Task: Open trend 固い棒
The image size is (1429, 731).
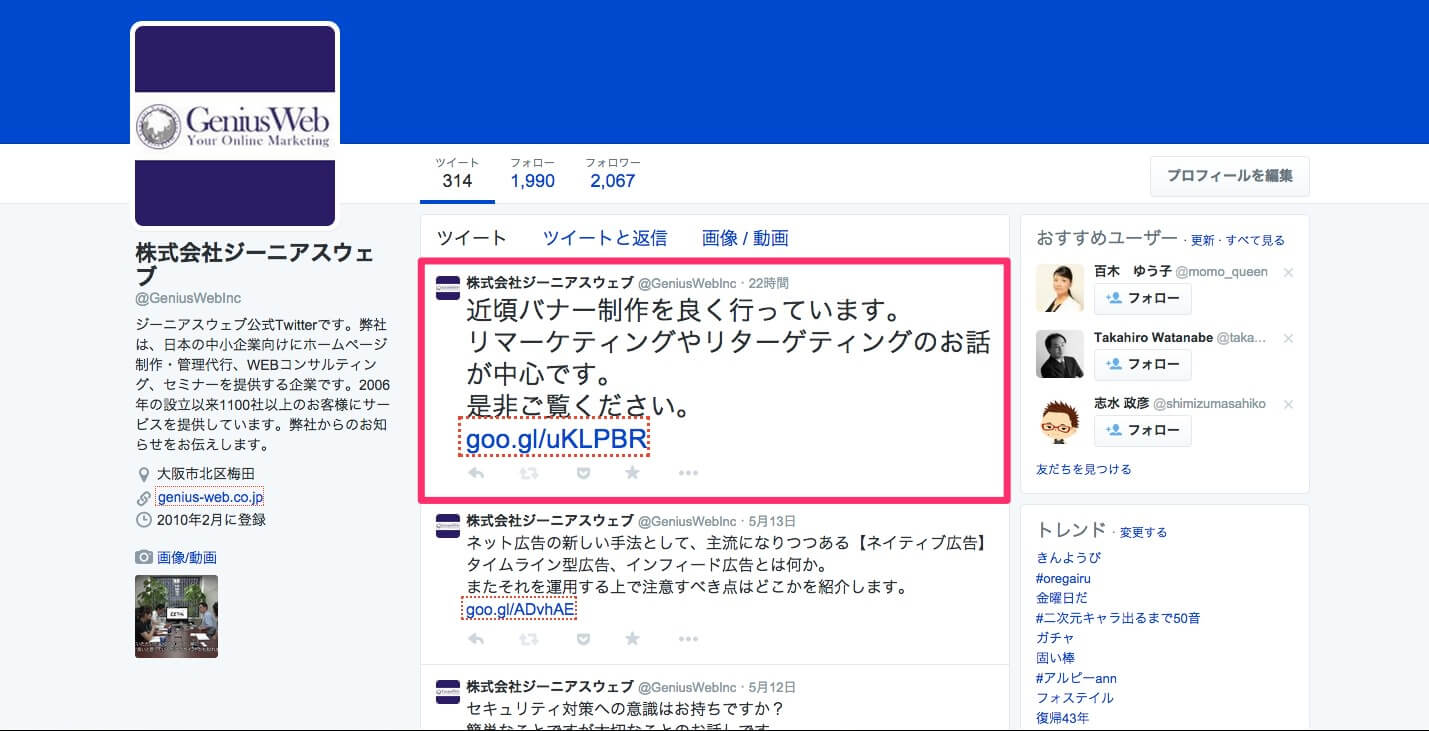Action: point(1056,658)
